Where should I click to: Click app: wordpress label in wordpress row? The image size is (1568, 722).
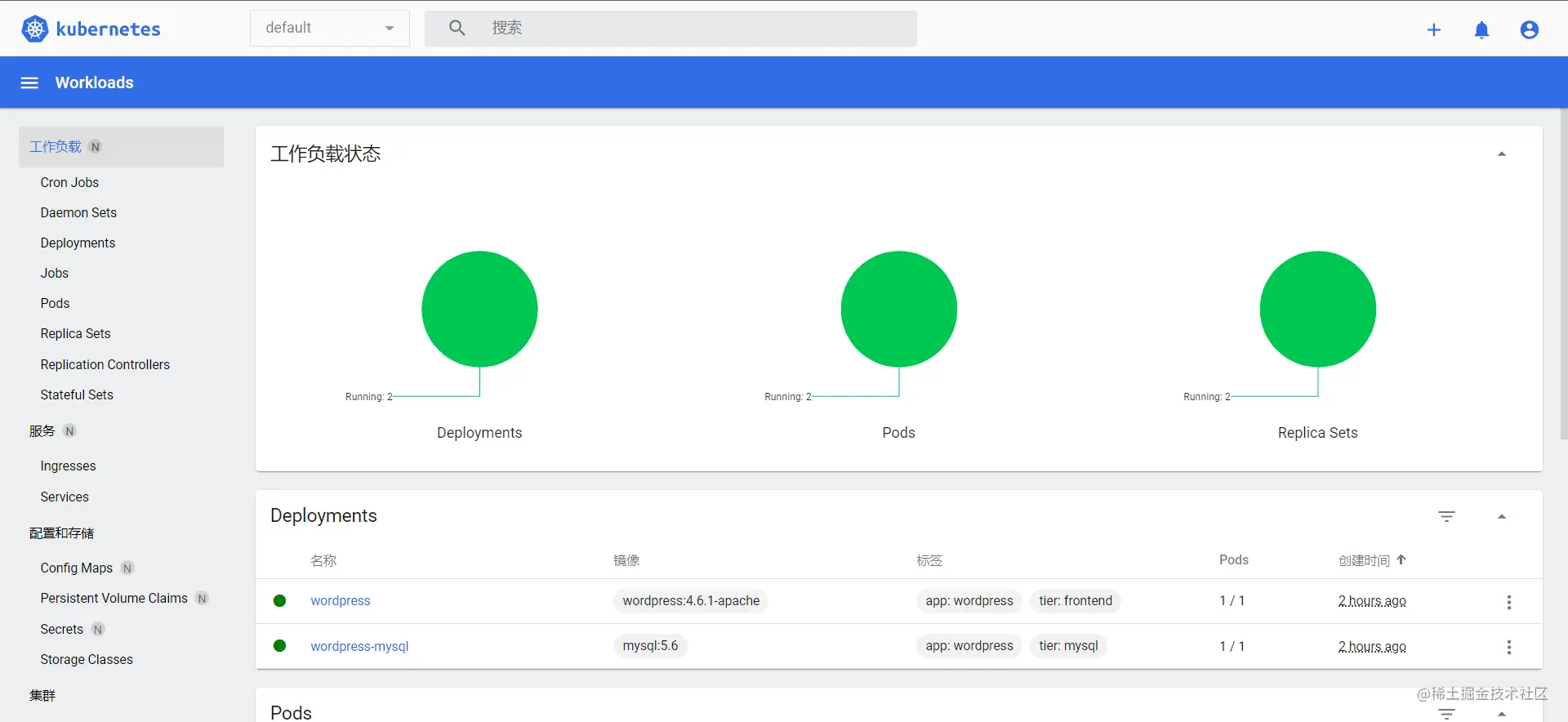pyautogui.click(x=969, y=601)
